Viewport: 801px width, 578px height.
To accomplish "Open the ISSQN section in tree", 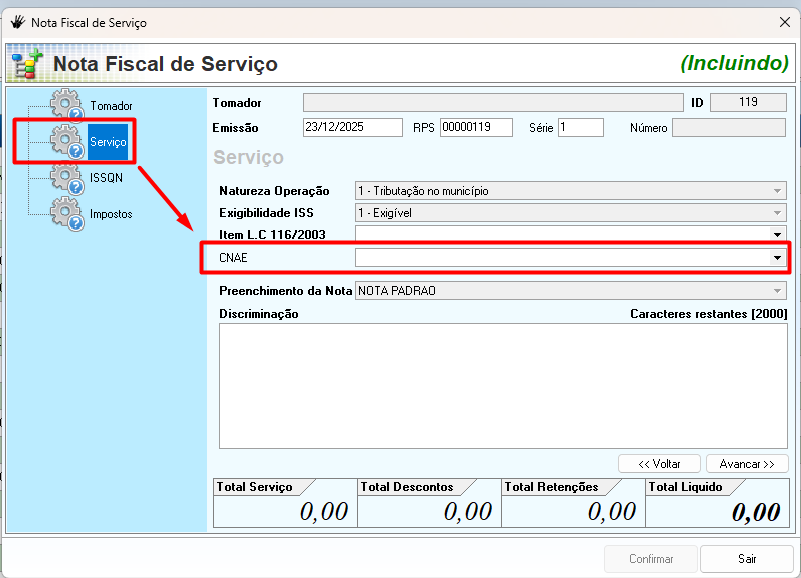I will point(105,178).
